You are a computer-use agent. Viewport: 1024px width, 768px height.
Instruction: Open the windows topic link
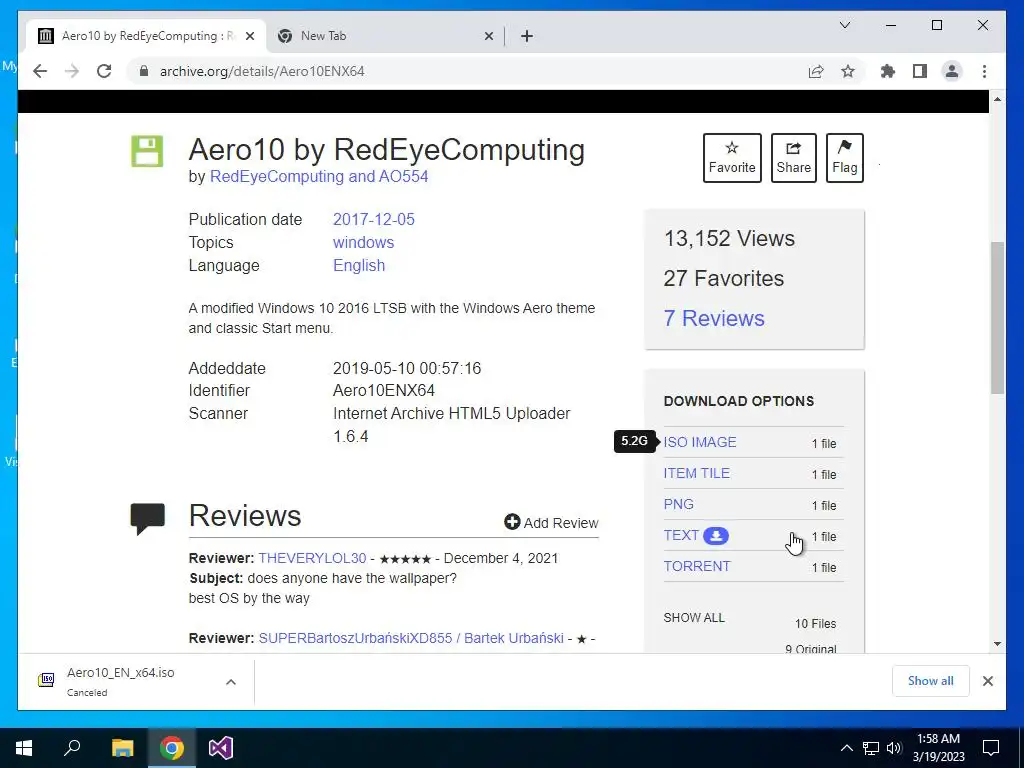[x=363, y=242]
